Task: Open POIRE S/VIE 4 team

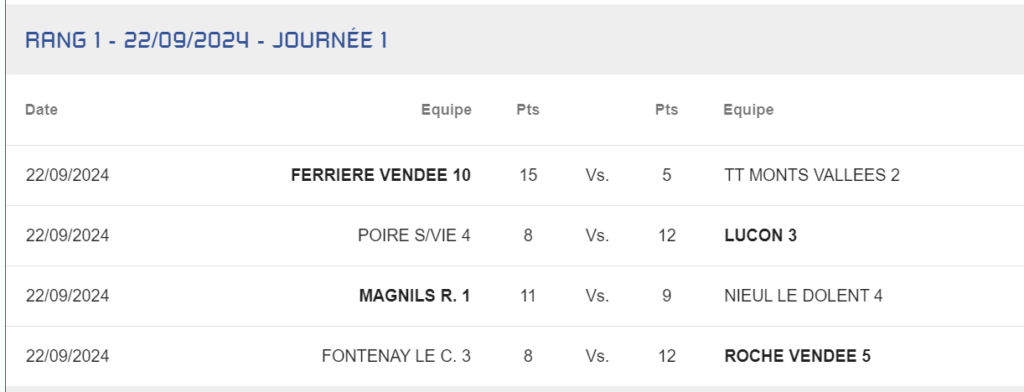Action: pyautogui.click(x=414, y=235)
